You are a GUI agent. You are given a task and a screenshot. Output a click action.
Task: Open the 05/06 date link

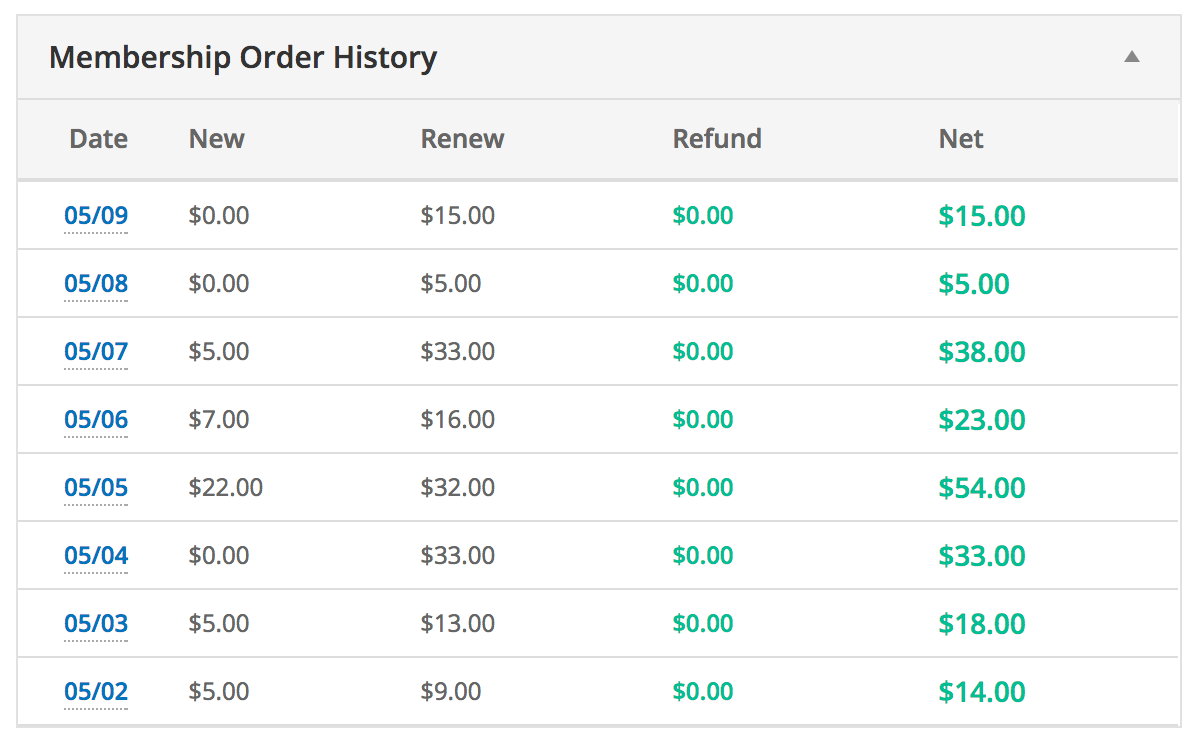(96, 420)
